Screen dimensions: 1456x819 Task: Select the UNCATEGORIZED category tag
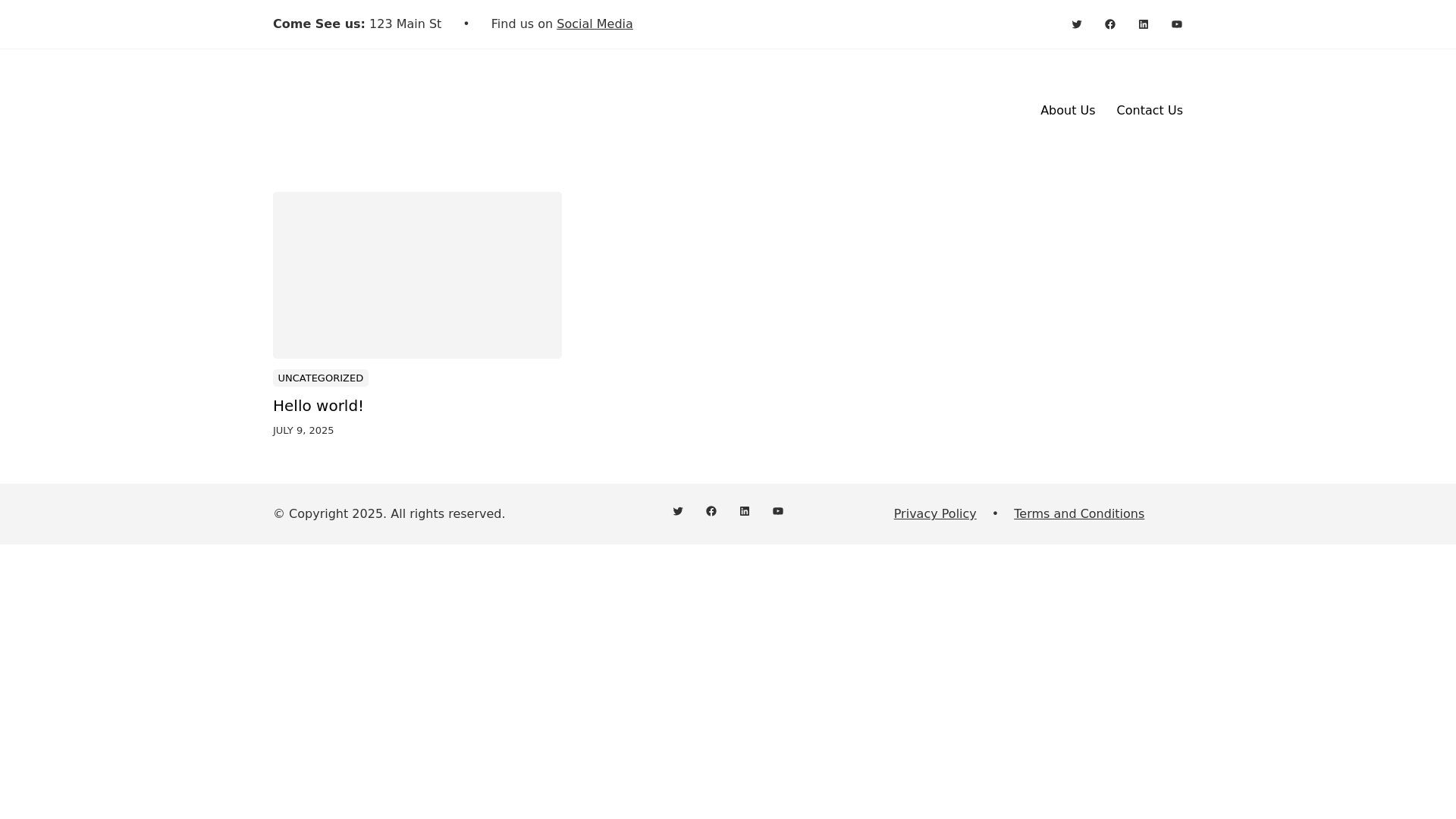click(x=321, y=378)
